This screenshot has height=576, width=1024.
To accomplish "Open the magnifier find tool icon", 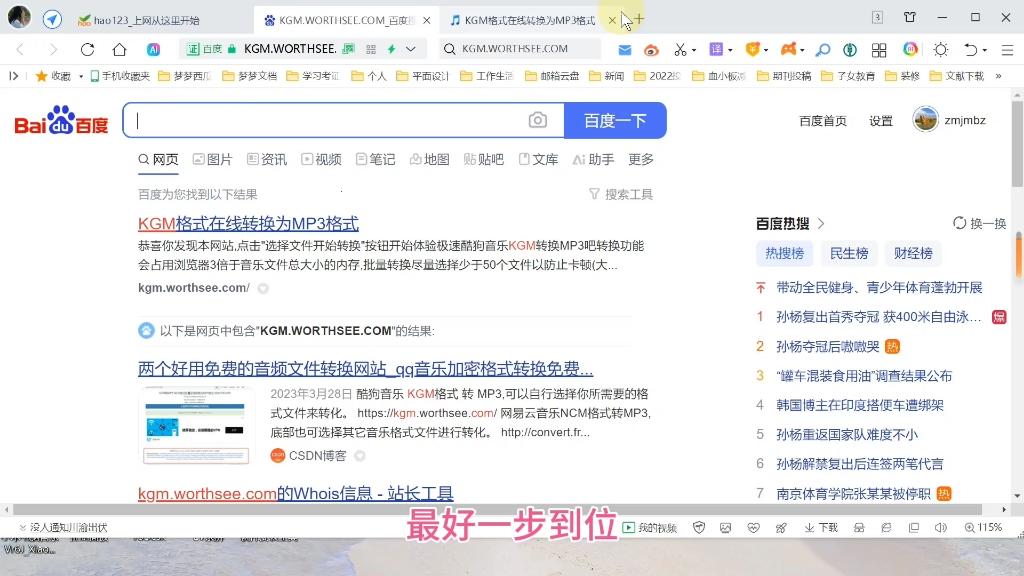I will 823,49.
